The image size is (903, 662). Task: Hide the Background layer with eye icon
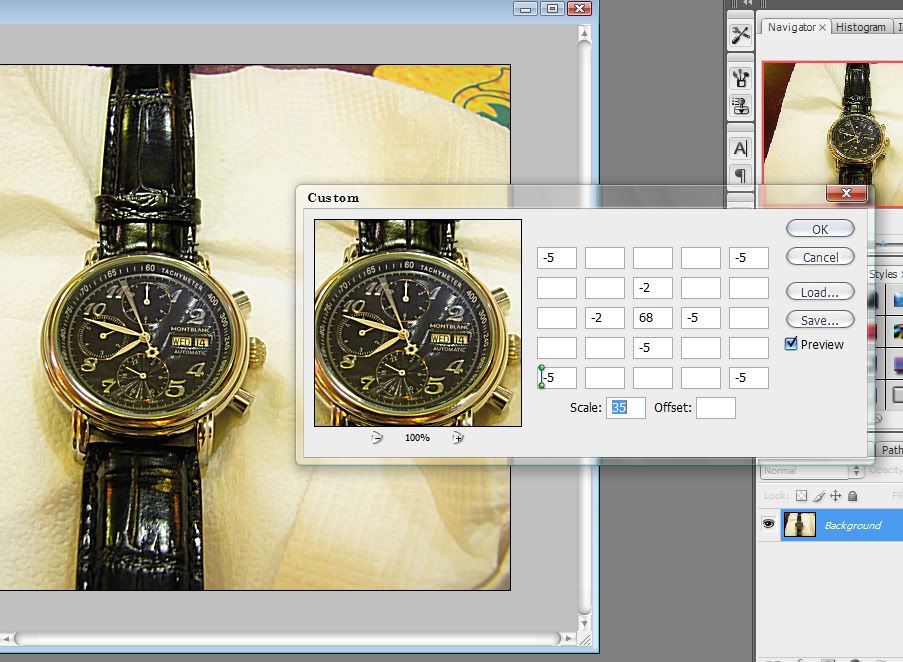coord(768,524)
